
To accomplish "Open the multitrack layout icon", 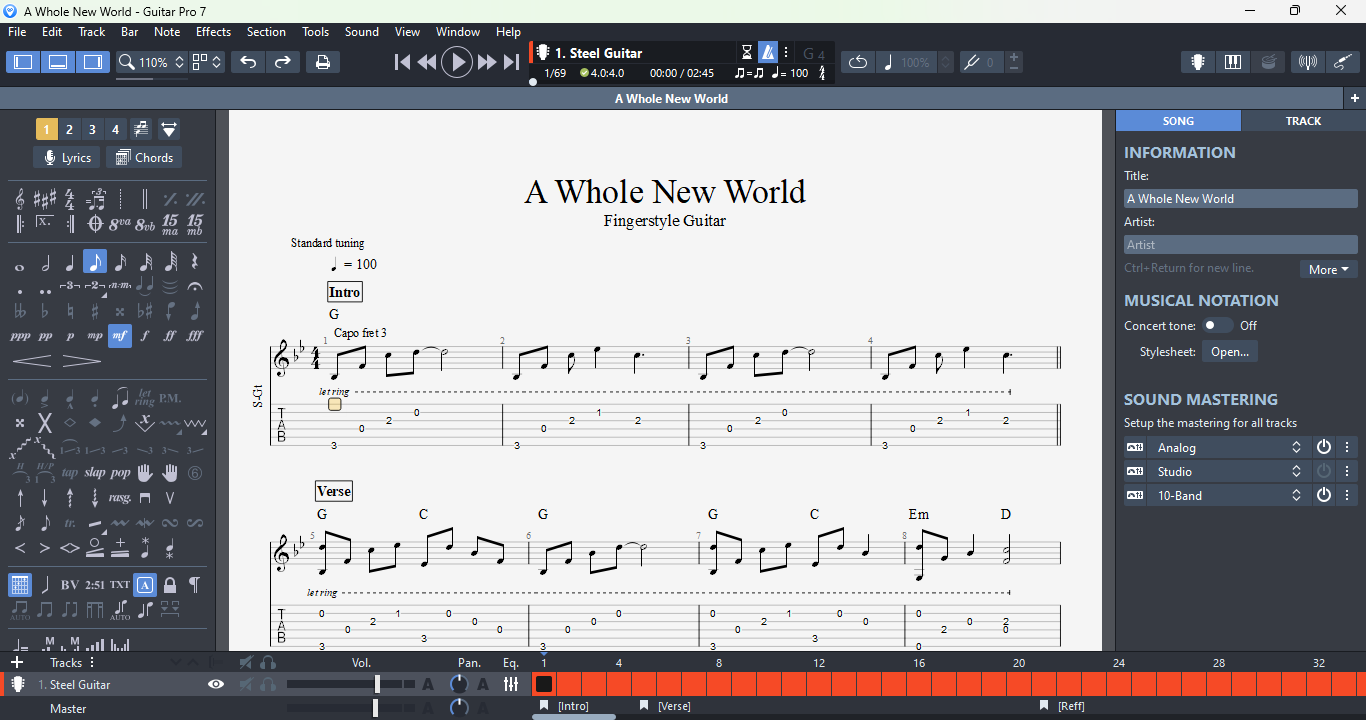I will [141, 129].
